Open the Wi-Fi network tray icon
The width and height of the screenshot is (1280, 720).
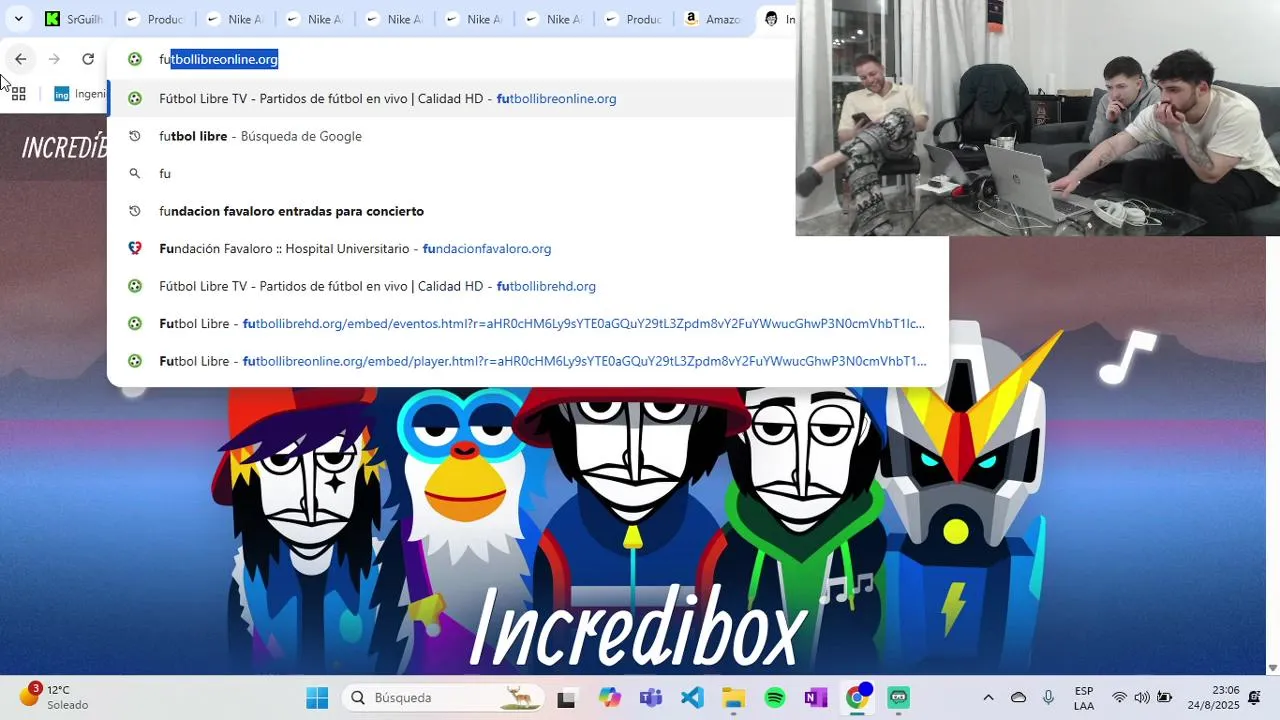[x=1120, y=698]
